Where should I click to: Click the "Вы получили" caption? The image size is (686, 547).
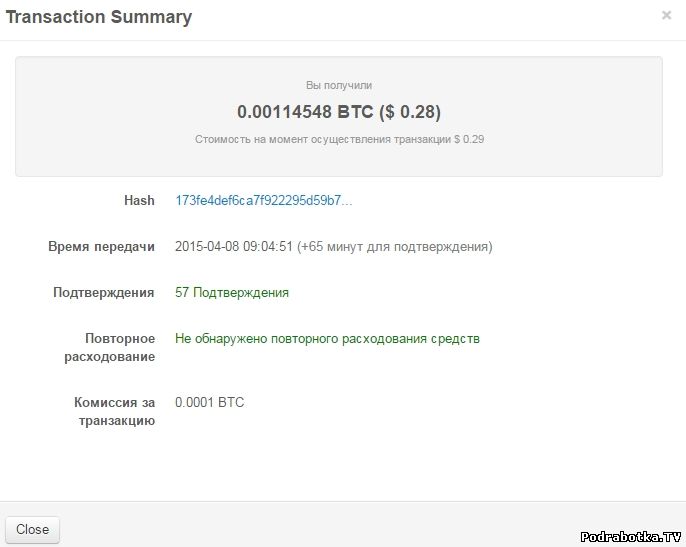[338, 86]
